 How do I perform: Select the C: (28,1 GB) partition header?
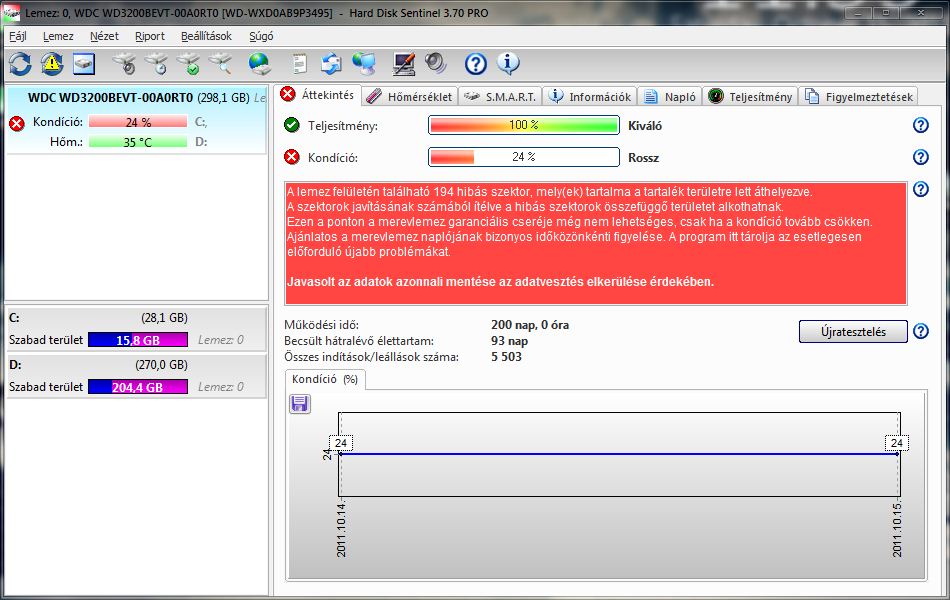[x=136, y=318]
